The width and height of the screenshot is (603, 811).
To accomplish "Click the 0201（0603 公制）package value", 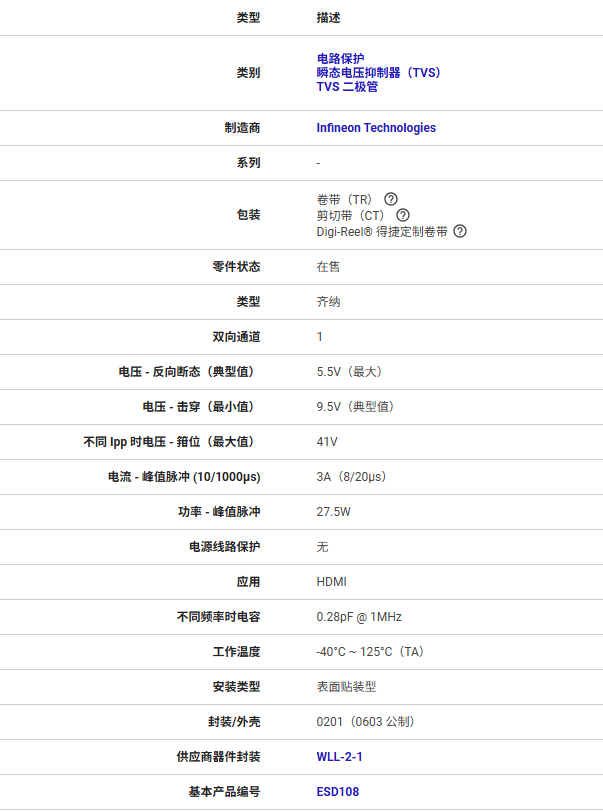I will [x=365, y=722].
